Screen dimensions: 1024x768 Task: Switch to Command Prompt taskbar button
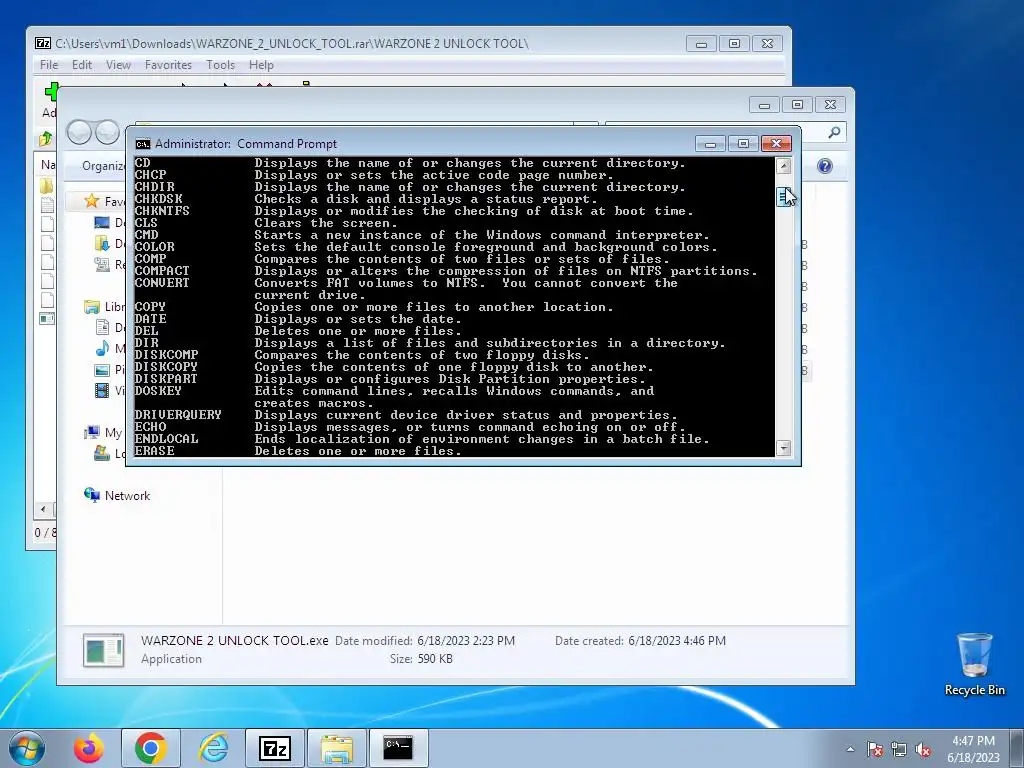(398, 748)
